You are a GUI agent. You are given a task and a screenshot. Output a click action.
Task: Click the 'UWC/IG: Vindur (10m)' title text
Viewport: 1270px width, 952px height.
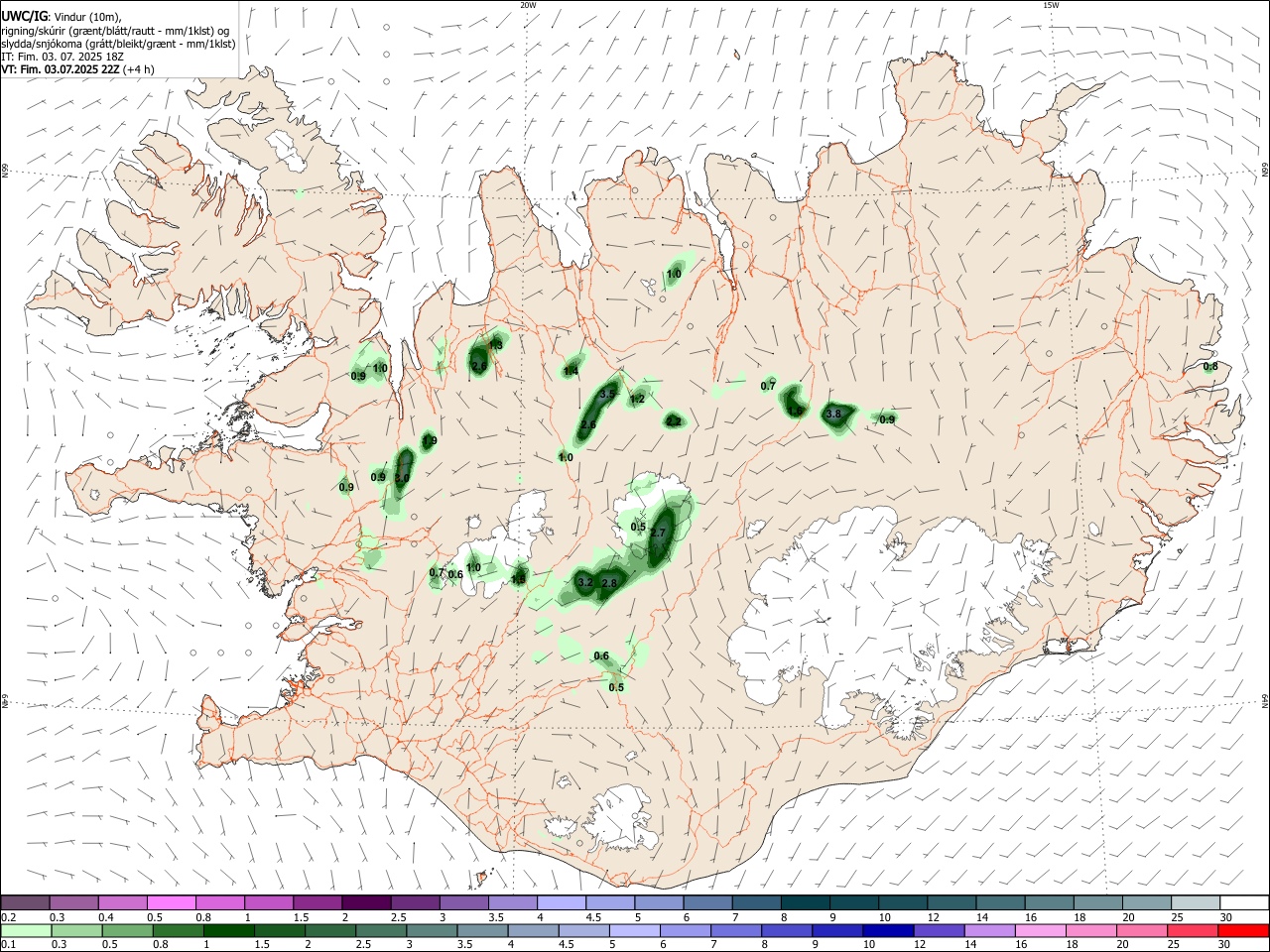(62, 16)
